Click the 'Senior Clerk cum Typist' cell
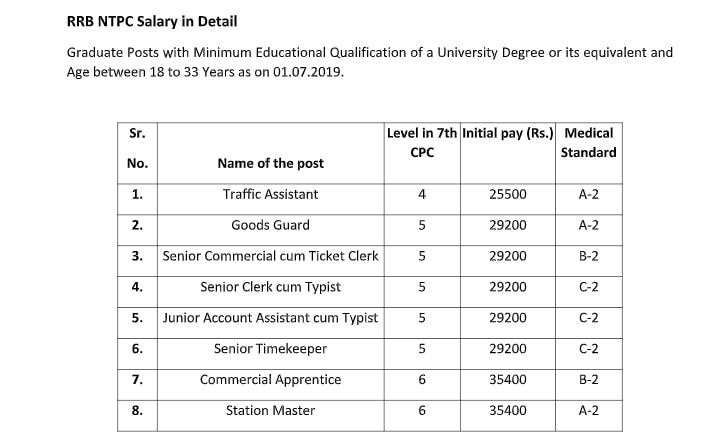 click(x=270, y=287)
